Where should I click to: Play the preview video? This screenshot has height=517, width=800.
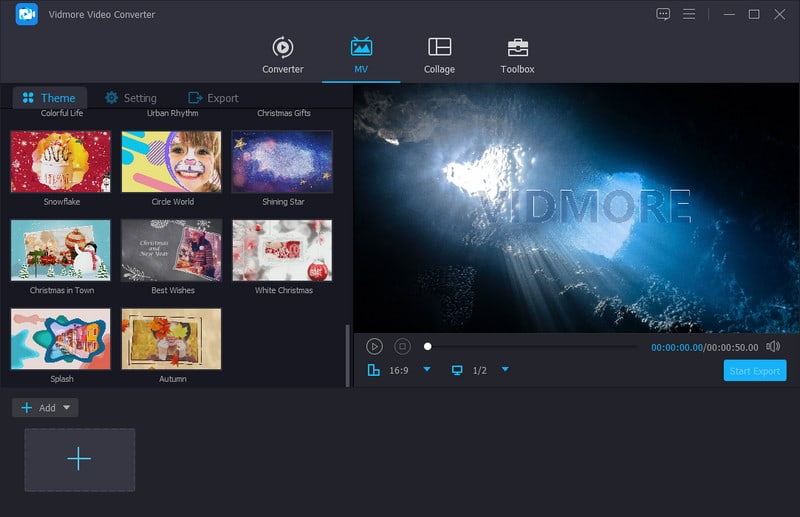point(374,346)
